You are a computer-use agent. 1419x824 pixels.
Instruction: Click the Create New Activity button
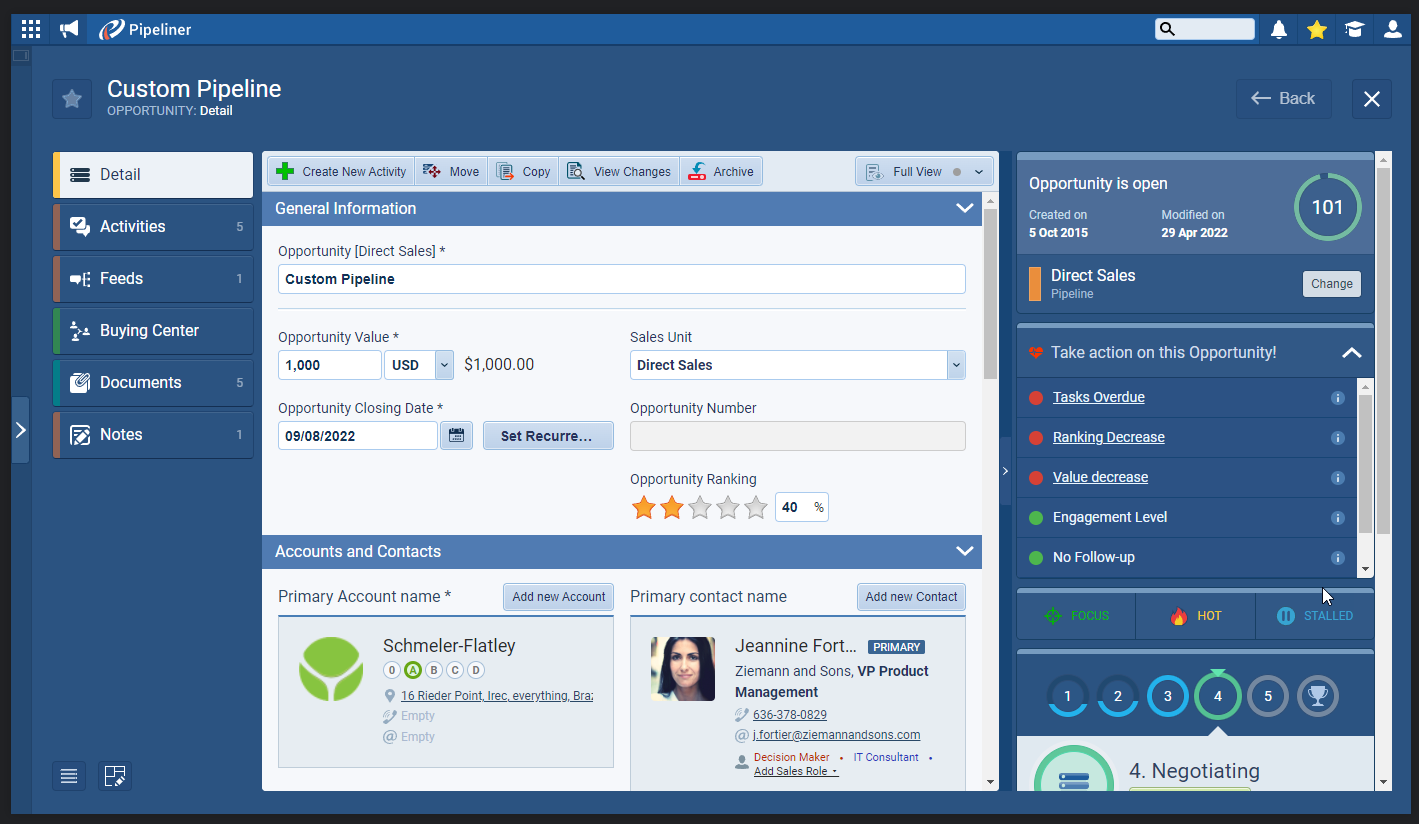click(341, 172)
